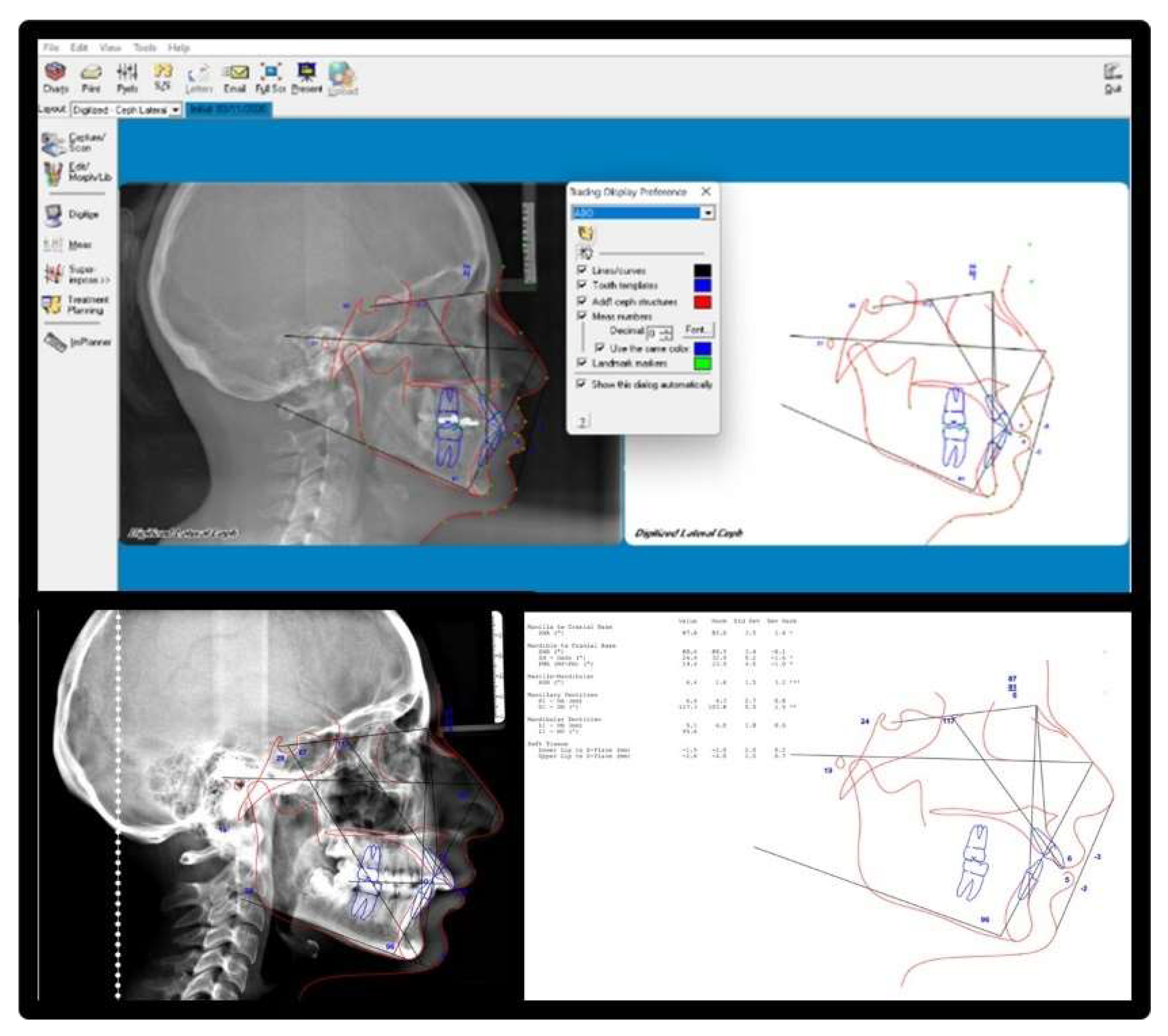Viewport: 1168px width, 1036px height.
Task: Open the View menu
Action: [110, 47]
